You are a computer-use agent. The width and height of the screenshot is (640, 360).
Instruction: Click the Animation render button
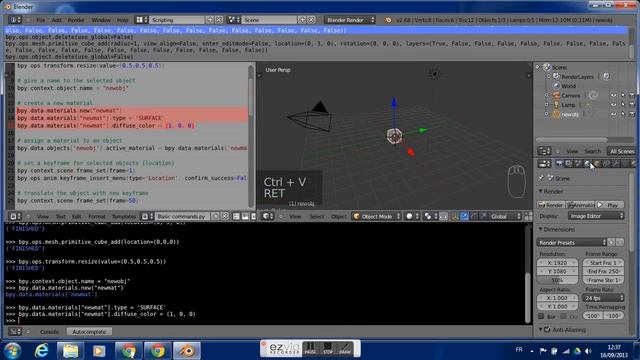point(580,205)
